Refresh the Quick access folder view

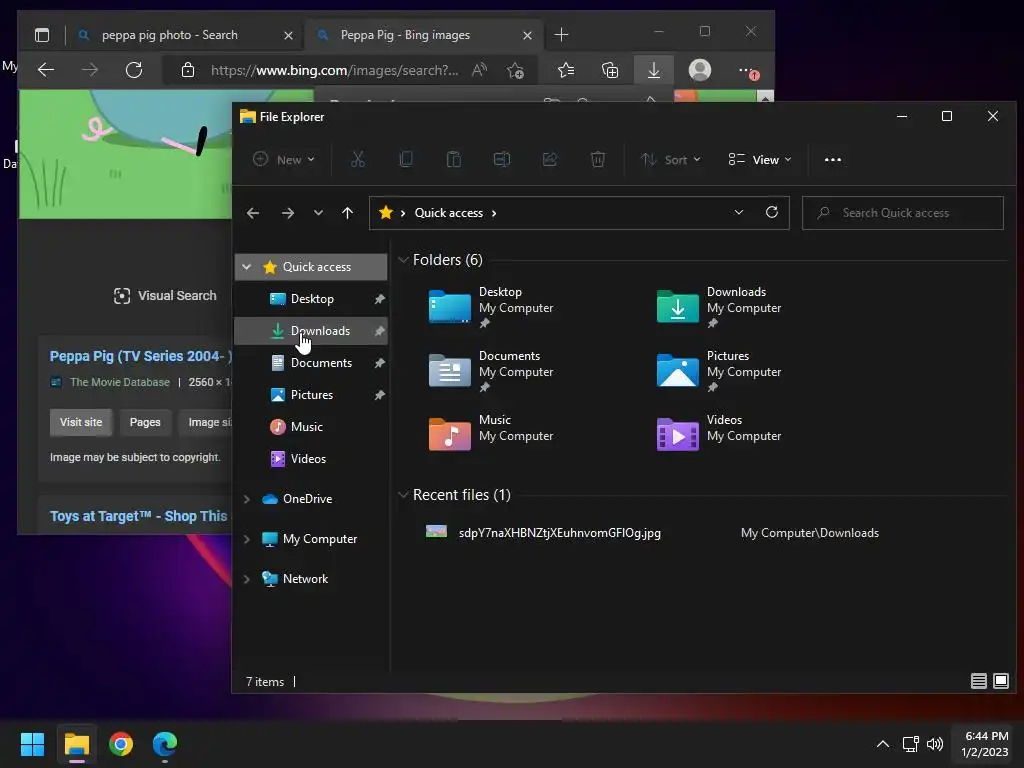[x=772, y=212]
